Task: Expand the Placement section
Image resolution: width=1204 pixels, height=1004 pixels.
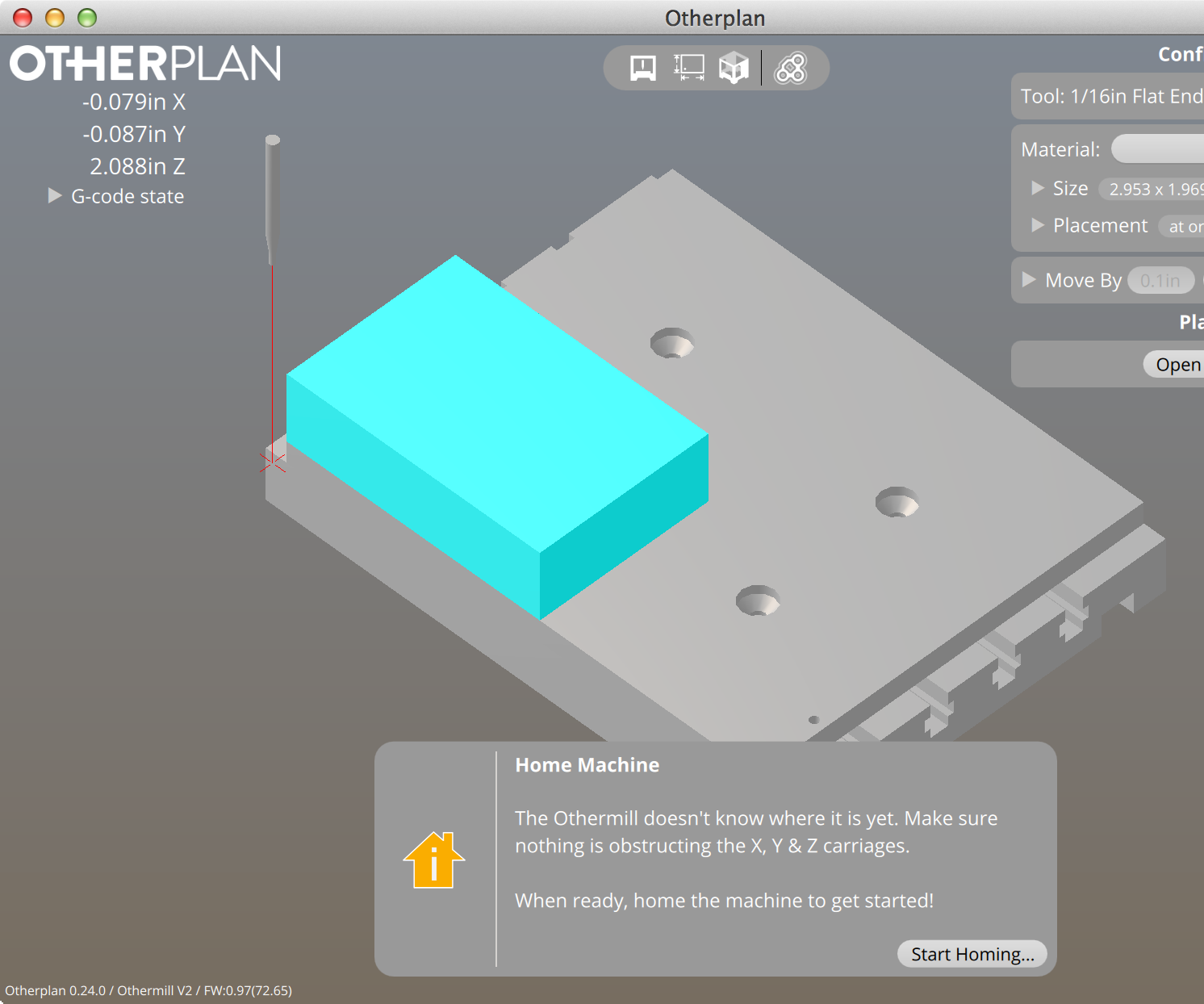Action: 1038,226
